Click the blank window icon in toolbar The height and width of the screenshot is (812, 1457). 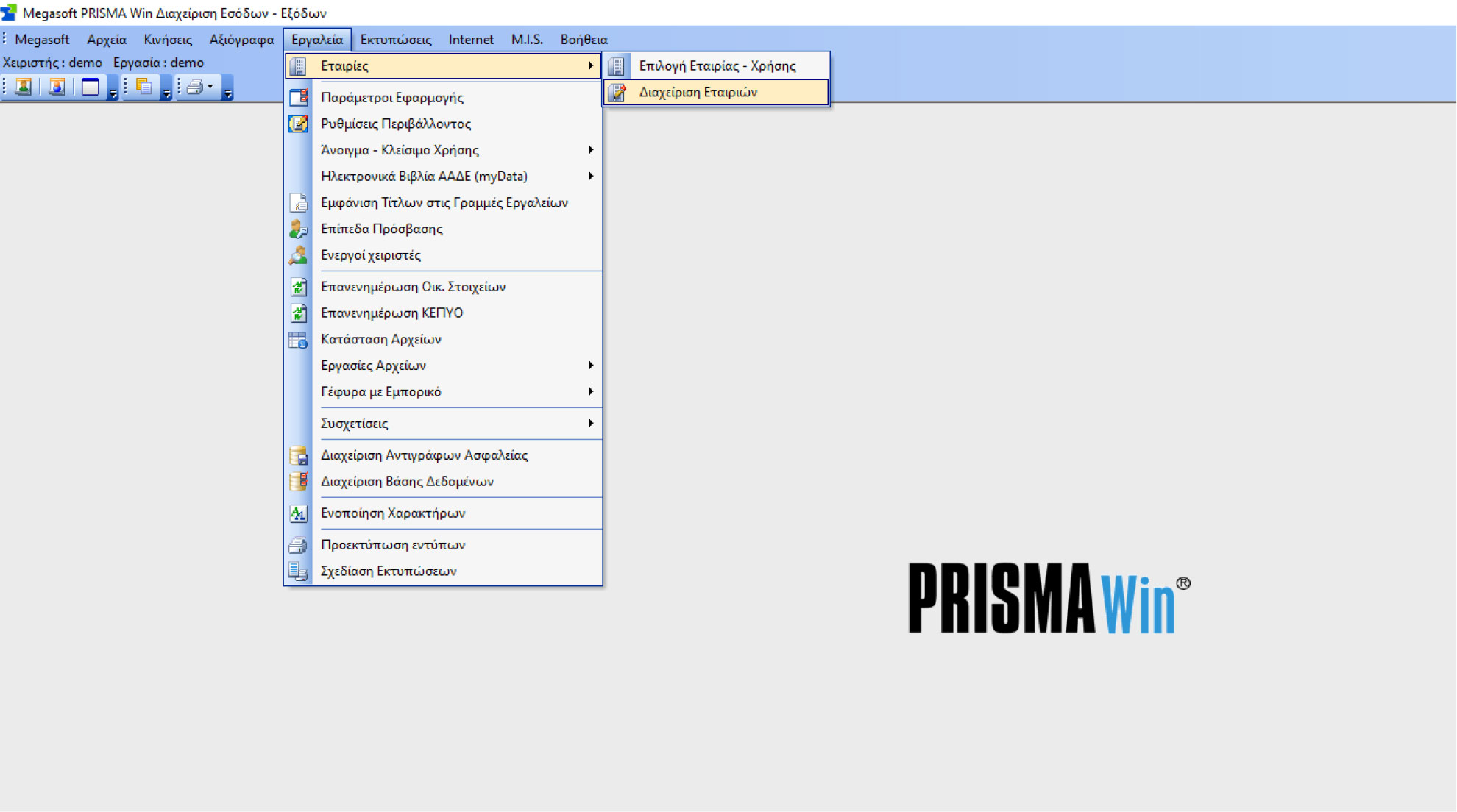91,87
